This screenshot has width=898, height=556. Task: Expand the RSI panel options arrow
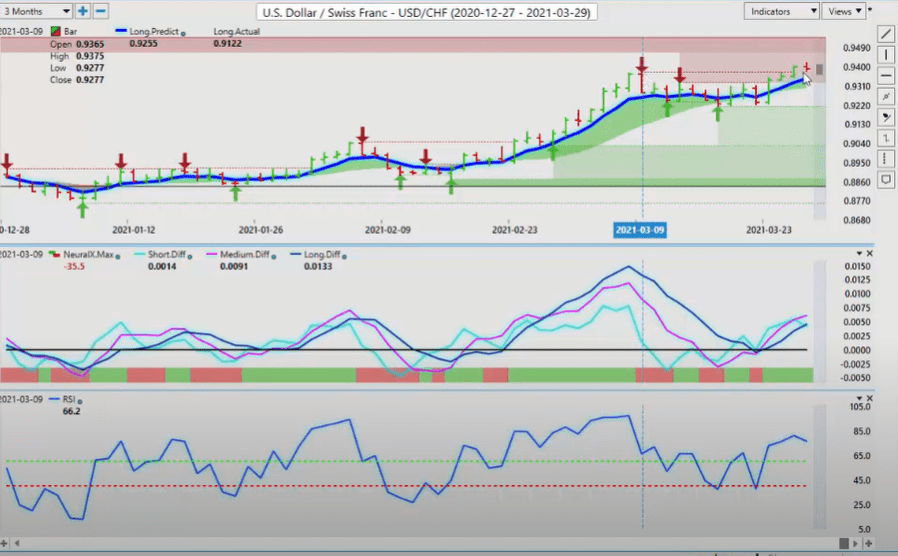click(x=859, y=398)
